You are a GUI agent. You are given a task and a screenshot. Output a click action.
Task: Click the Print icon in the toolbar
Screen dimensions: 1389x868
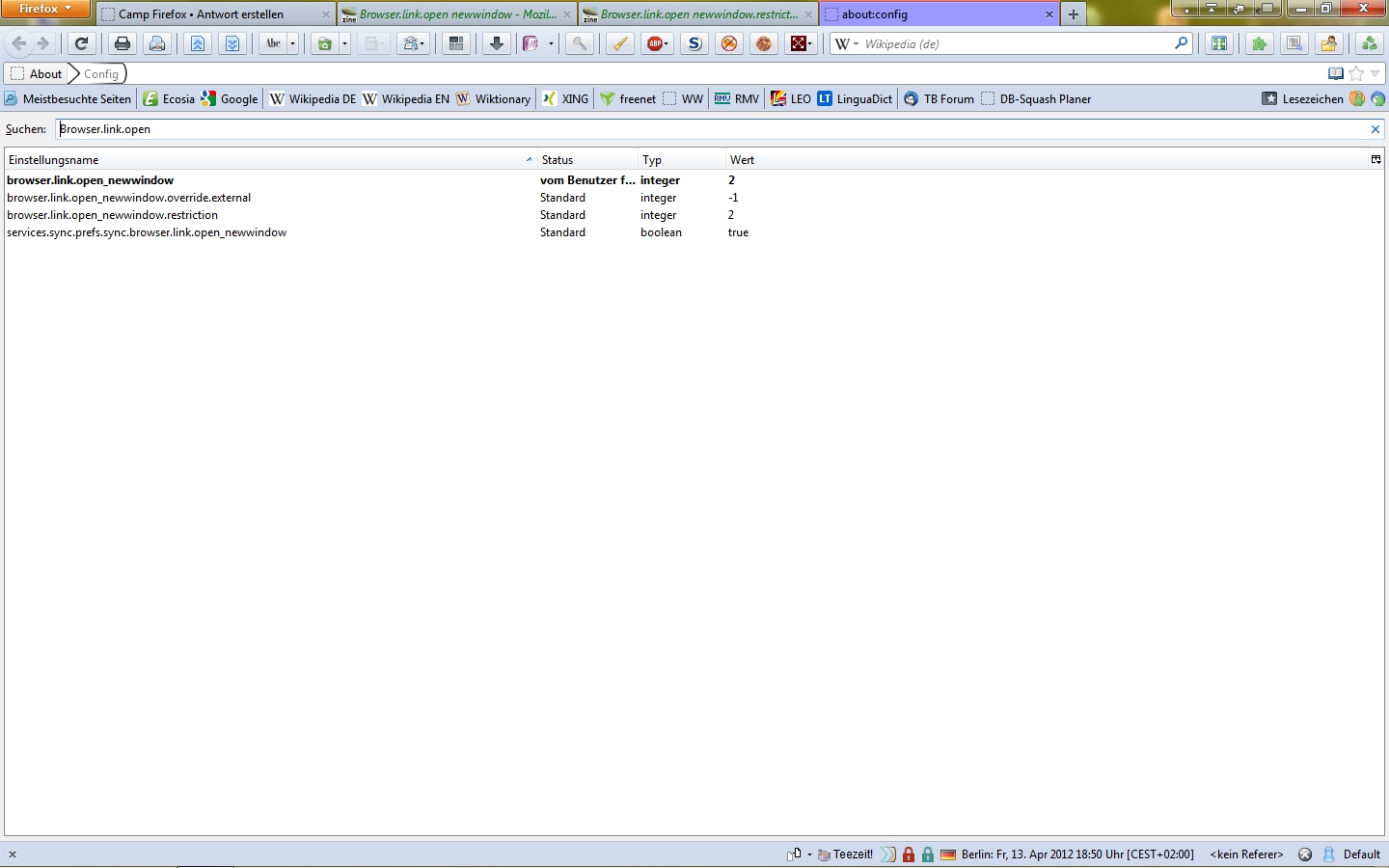click(122, 43)
